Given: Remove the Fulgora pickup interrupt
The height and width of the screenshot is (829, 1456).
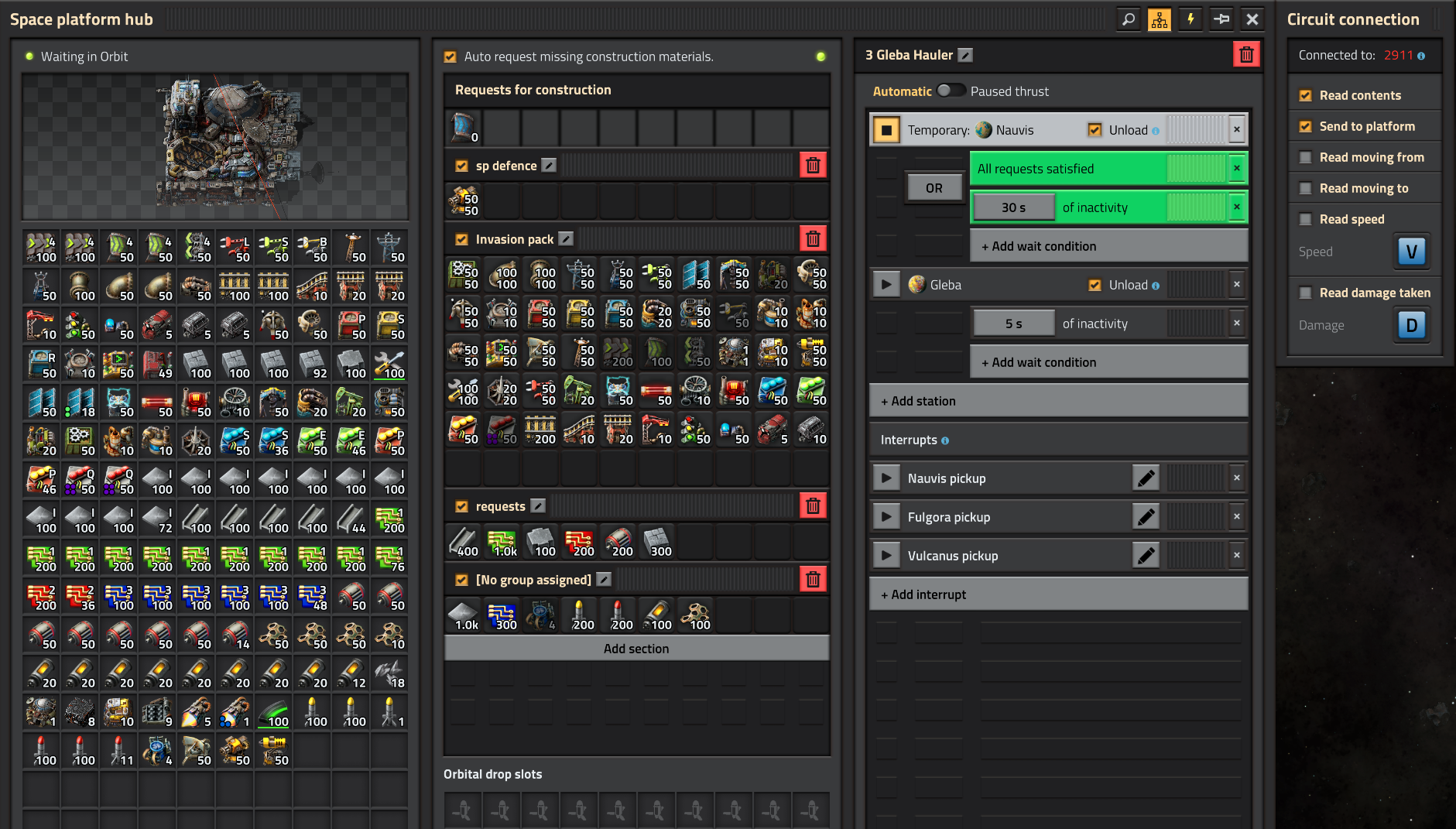Looking at the screenshot, I should (x=1237, y=516).
